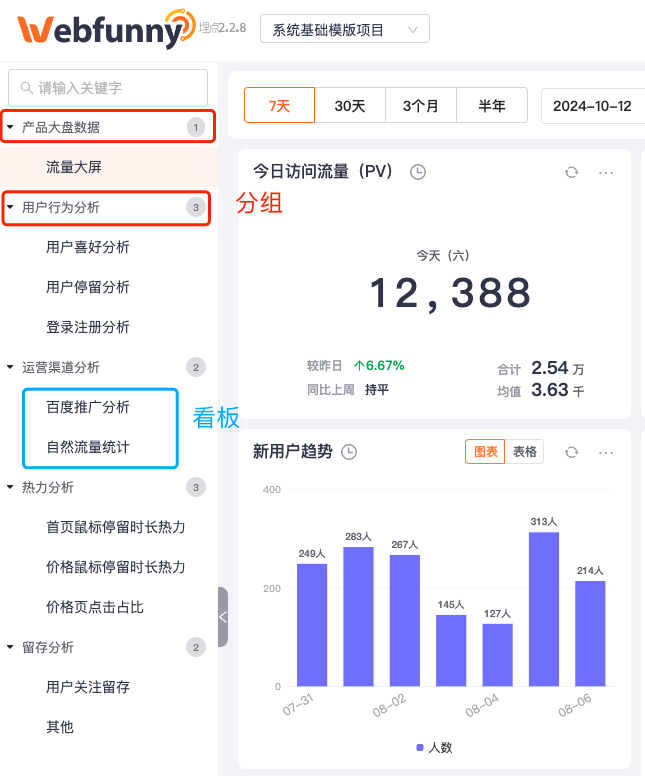Image resolution: width=645 pixels, height=776 pixels.
Task: Select the 半年 time range tab
Action: point(492,105)
